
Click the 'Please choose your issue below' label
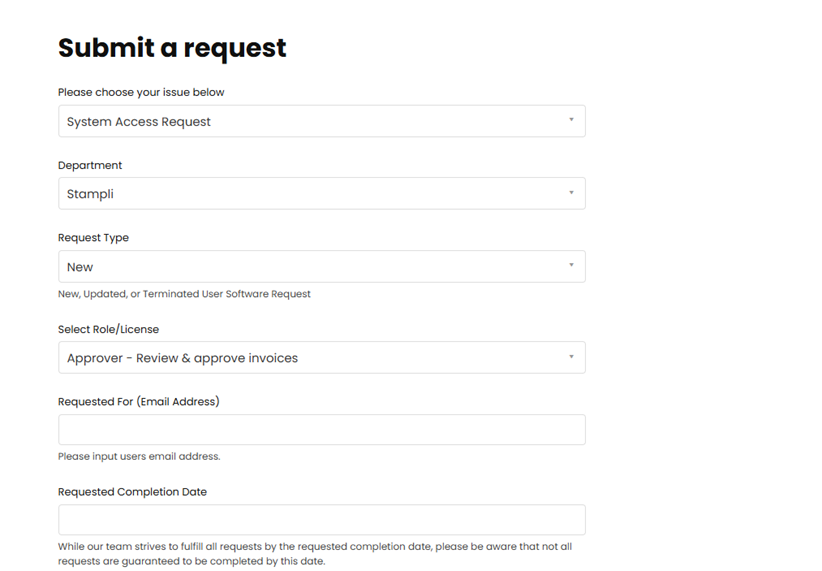(x=141, y=92)
